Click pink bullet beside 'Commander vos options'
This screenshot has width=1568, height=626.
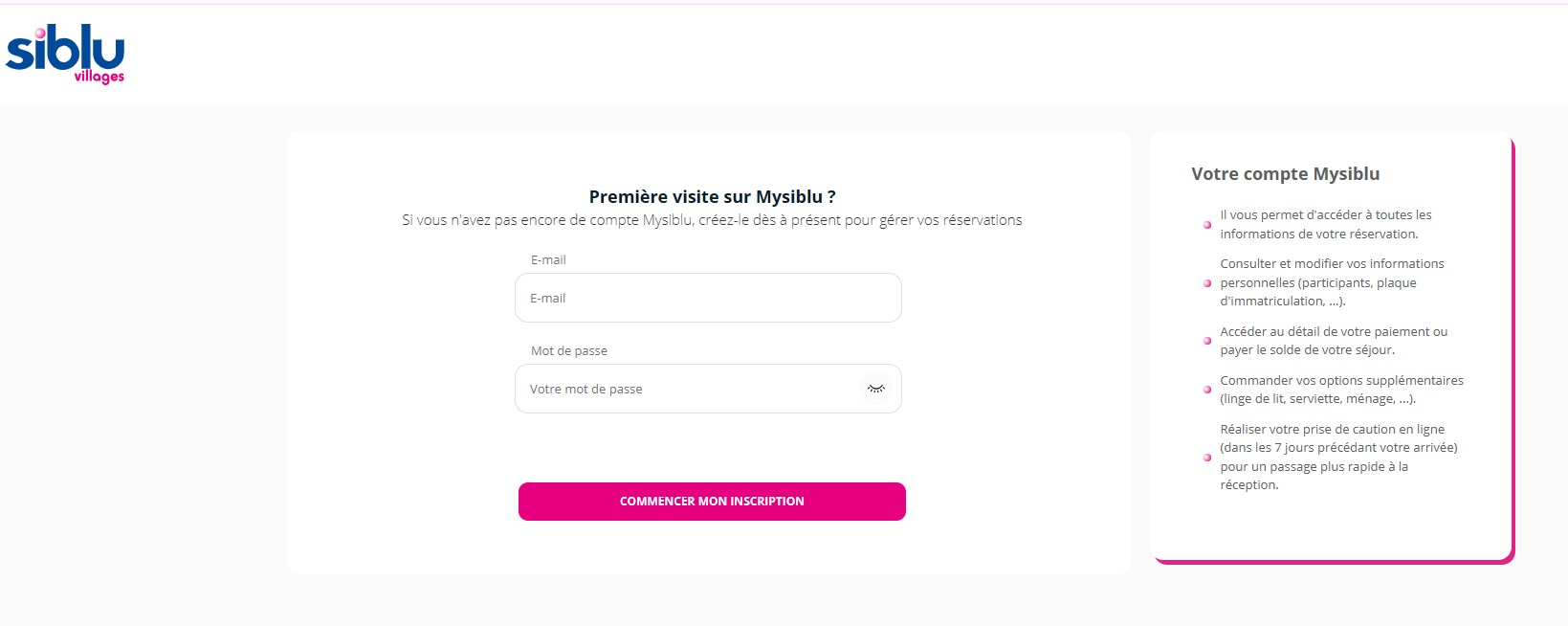click(x=1207, y=390)
